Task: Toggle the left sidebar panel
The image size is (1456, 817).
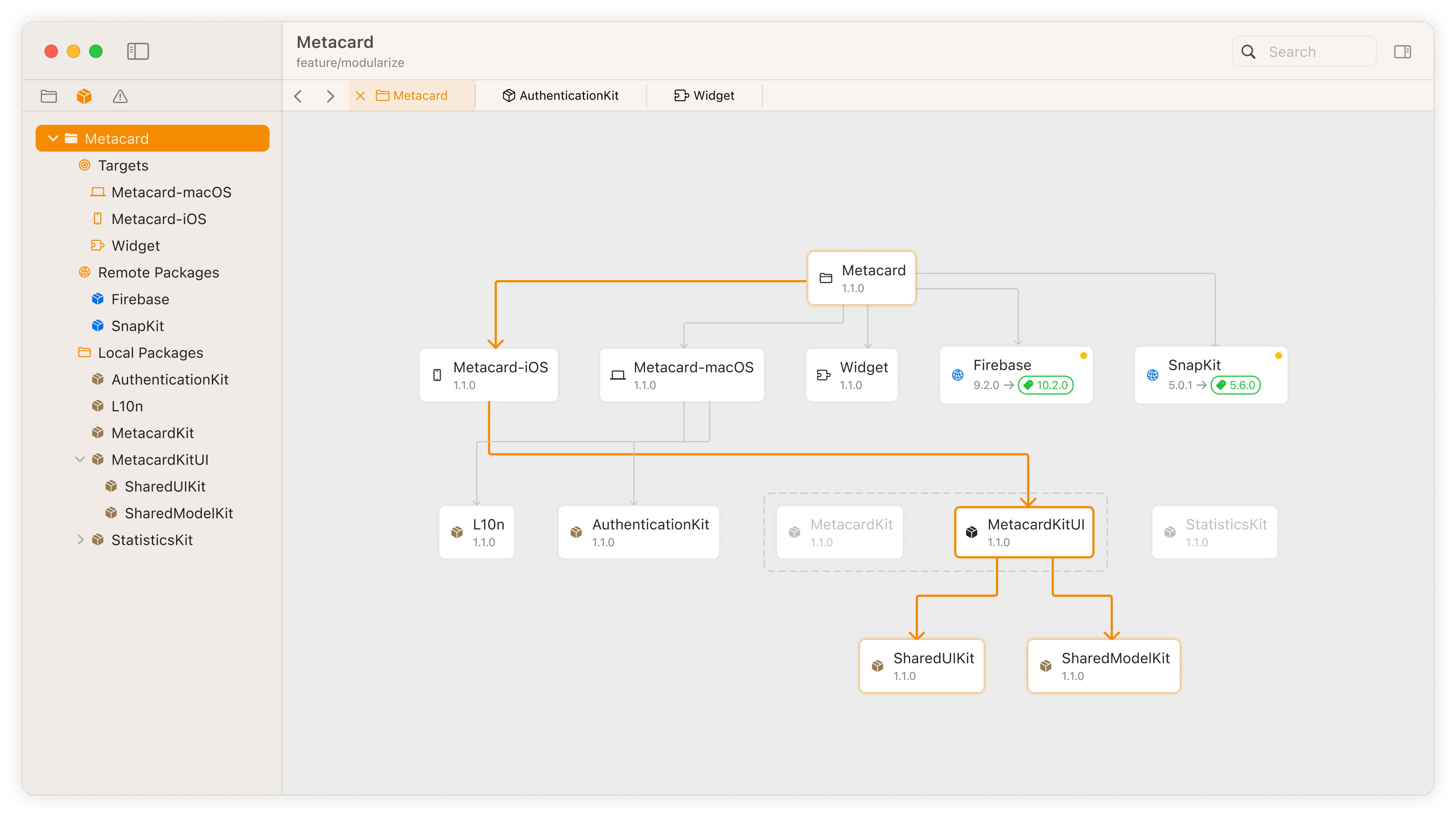Action: pyautogui.click(x=138, y=51)
